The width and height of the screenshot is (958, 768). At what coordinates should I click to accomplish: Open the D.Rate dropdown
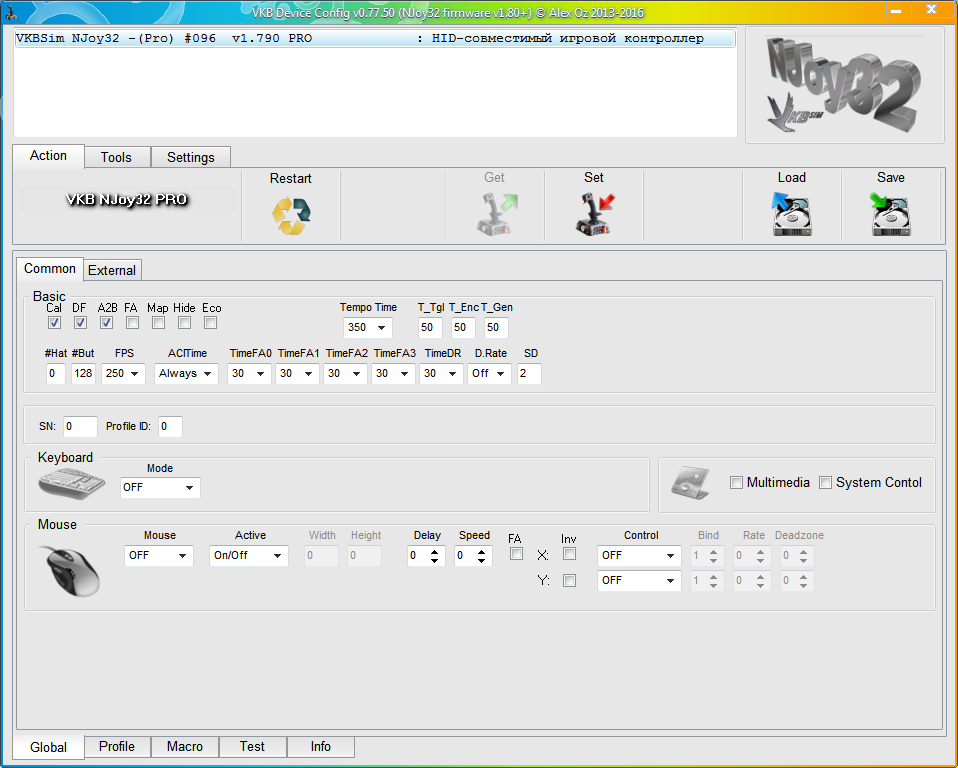tap(489, 373)
